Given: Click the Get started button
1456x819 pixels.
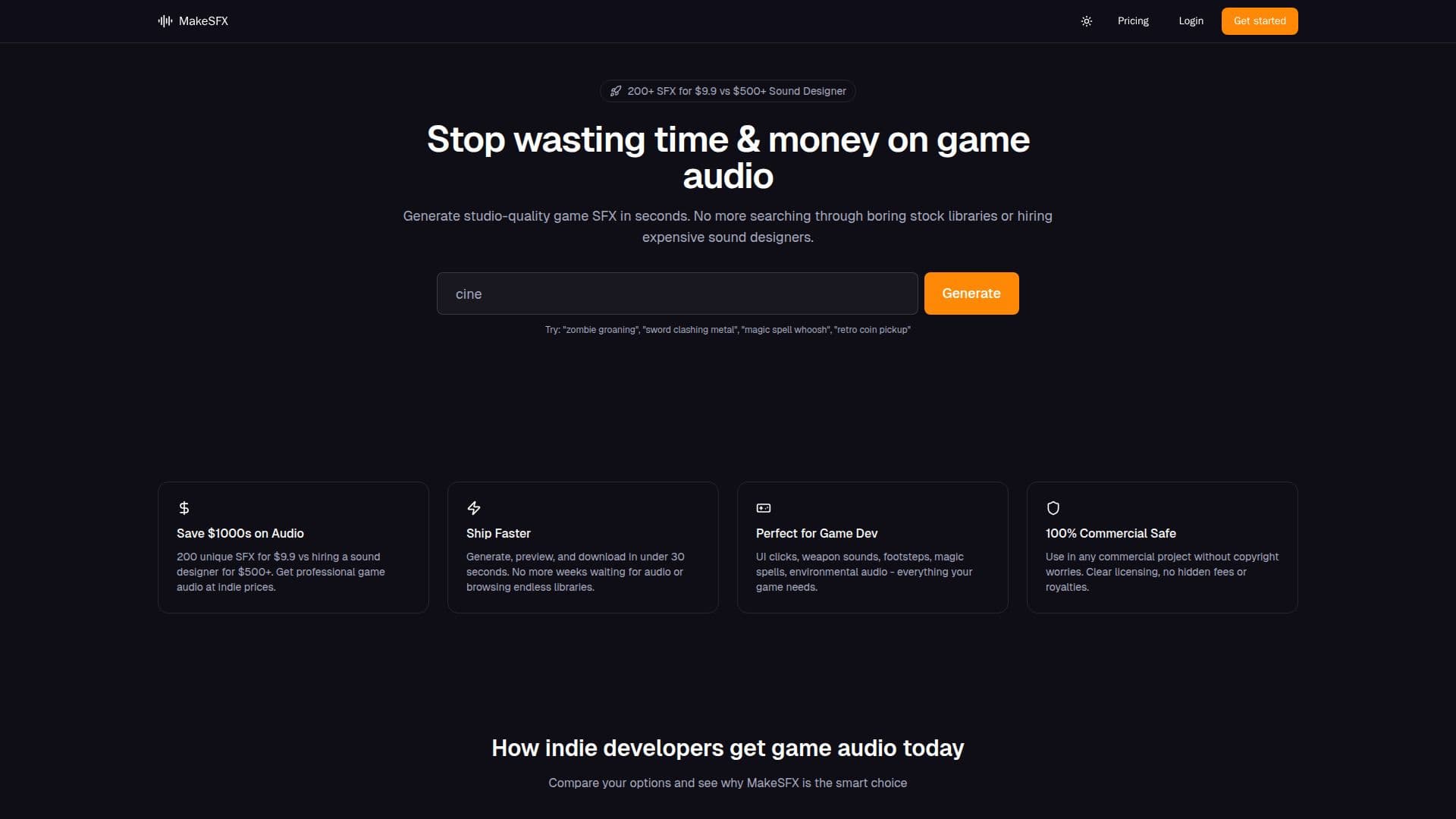Looking at the screenshot, I should click(1260, 21).
